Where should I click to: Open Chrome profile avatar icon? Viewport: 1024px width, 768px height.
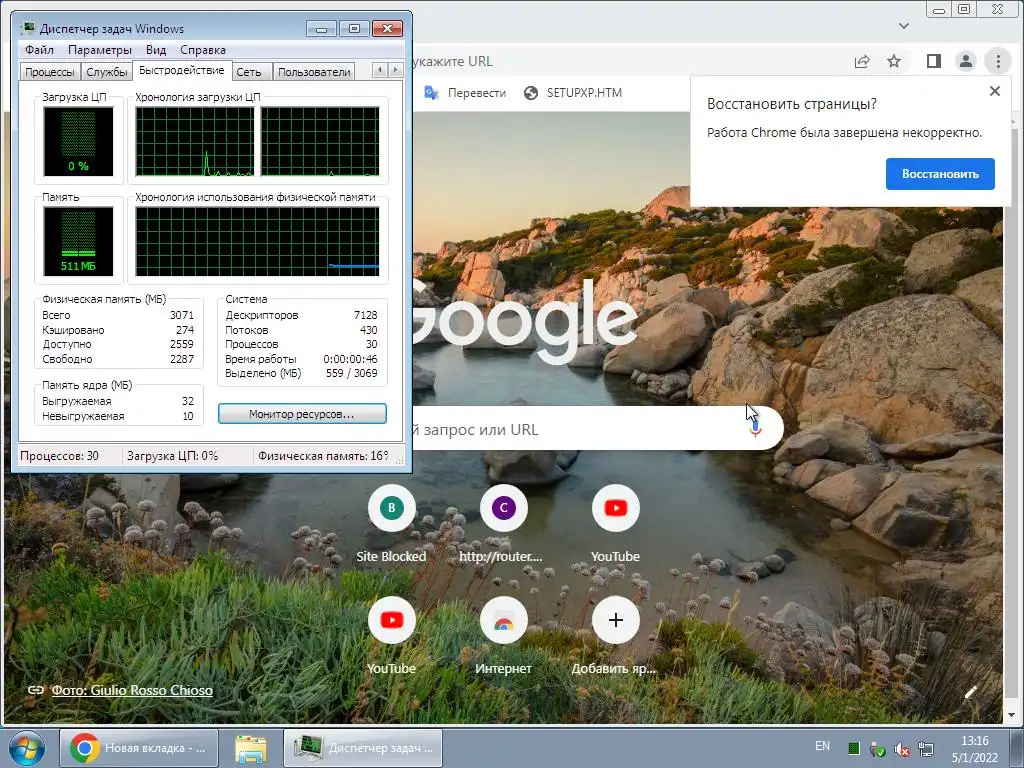965,61
